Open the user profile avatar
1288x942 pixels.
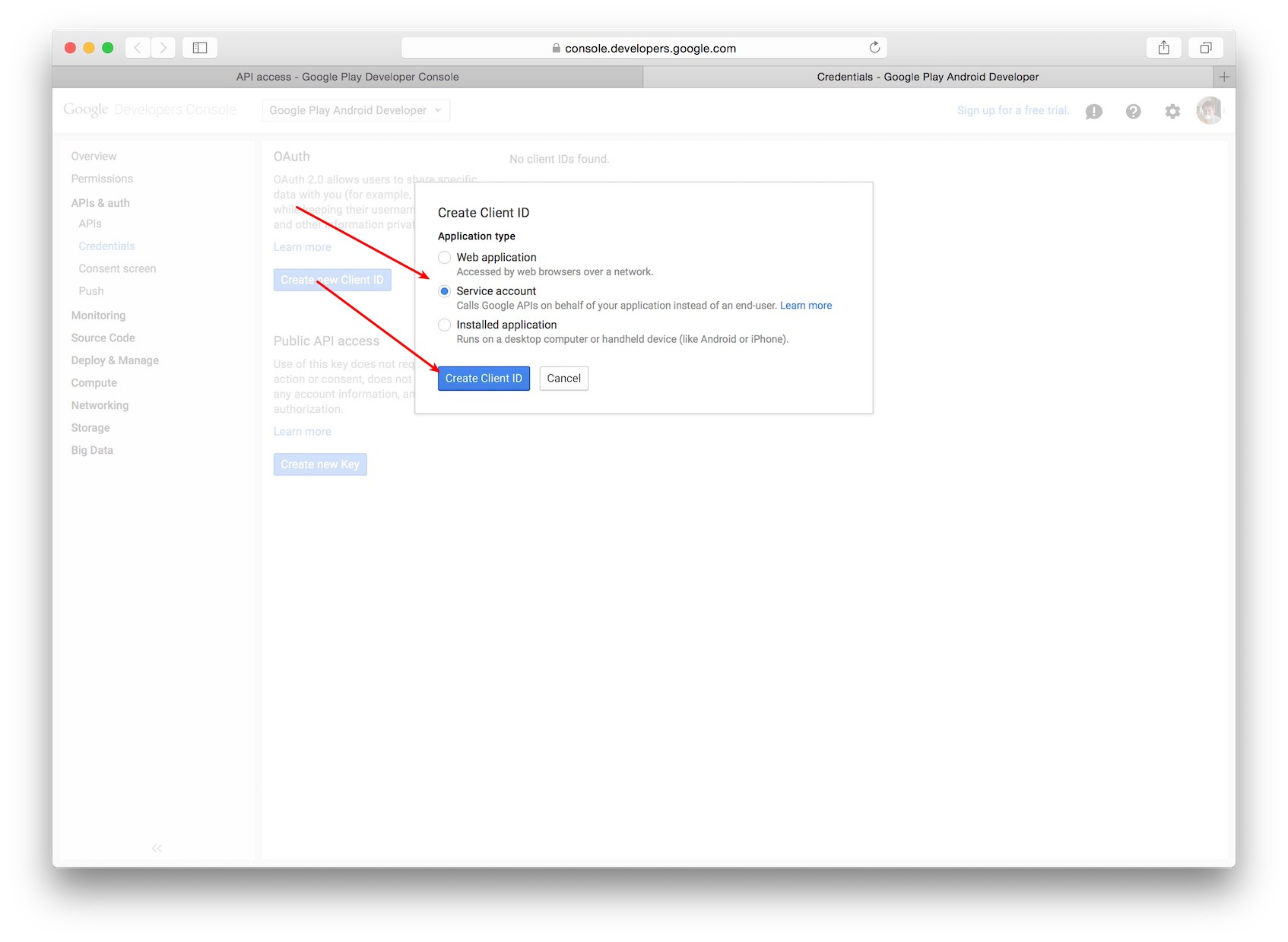click(1209, 110)
